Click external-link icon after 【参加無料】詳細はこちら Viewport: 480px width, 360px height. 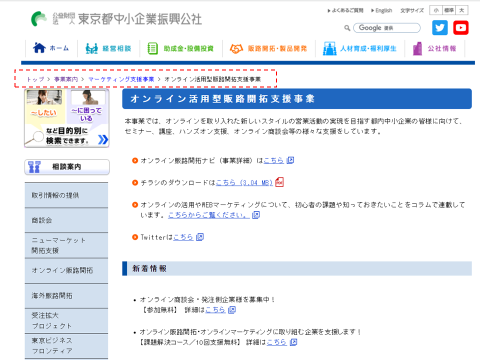232,310
